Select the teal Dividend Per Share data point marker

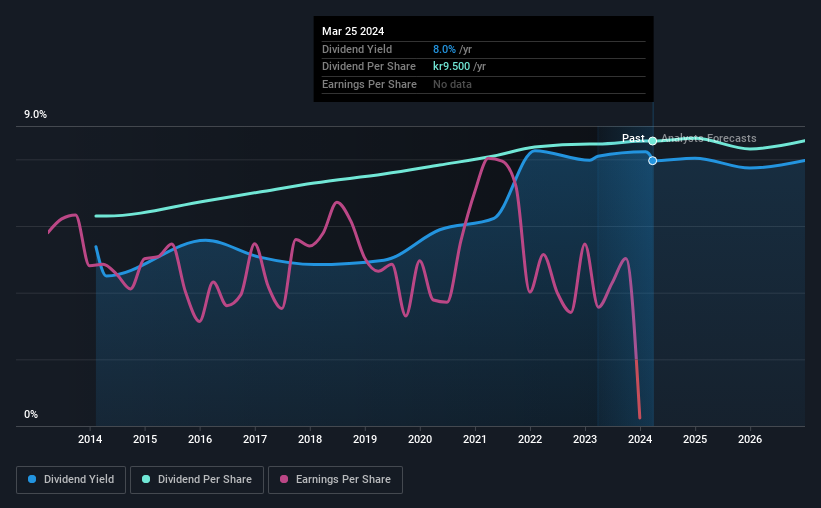tap(652, 141)
